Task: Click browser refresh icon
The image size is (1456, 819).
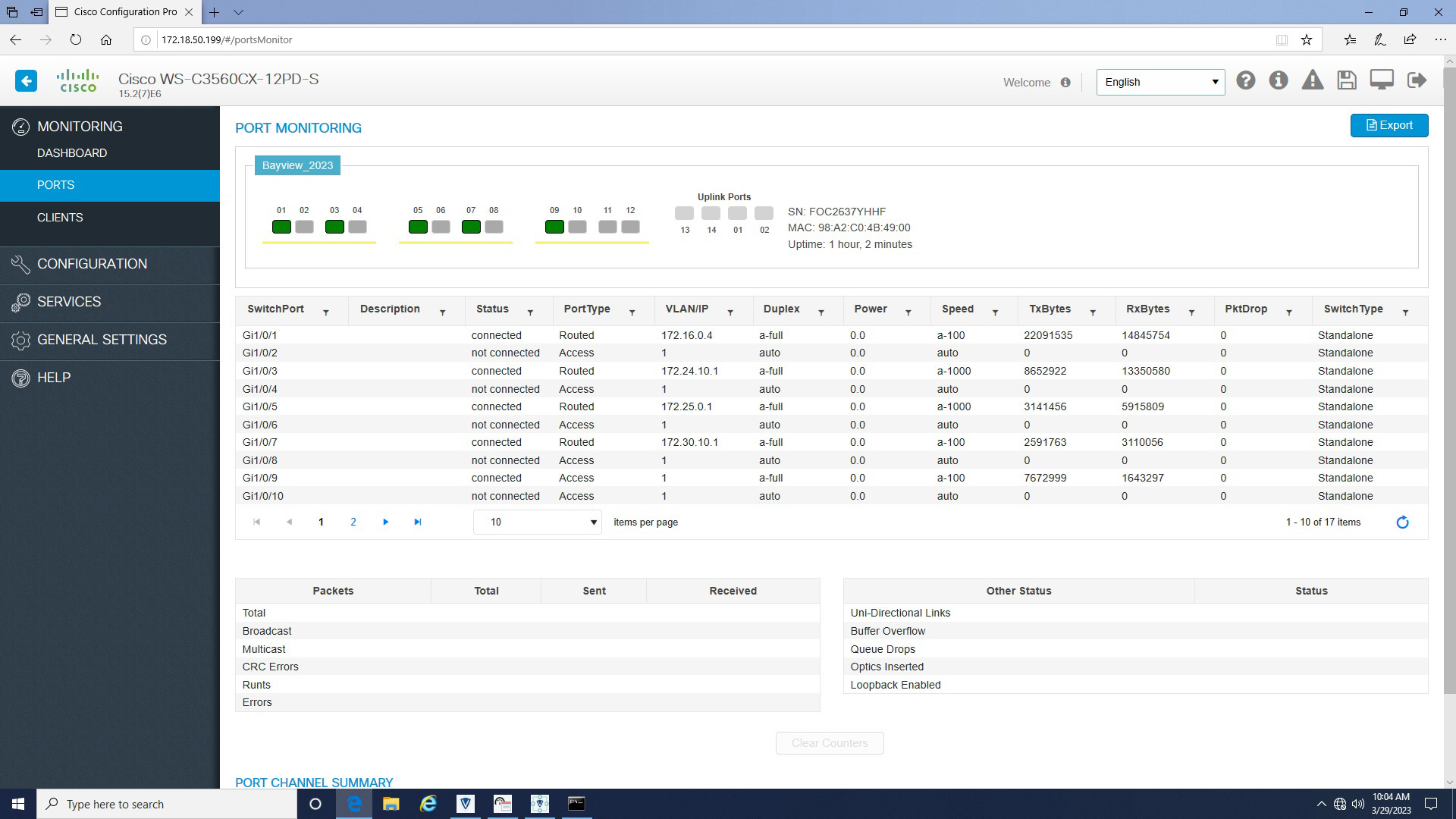Action: point(75,39)
